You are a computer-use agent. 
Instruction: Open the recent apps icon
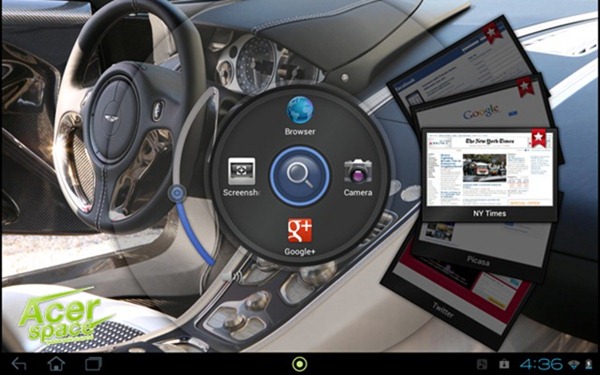(93, 364)
